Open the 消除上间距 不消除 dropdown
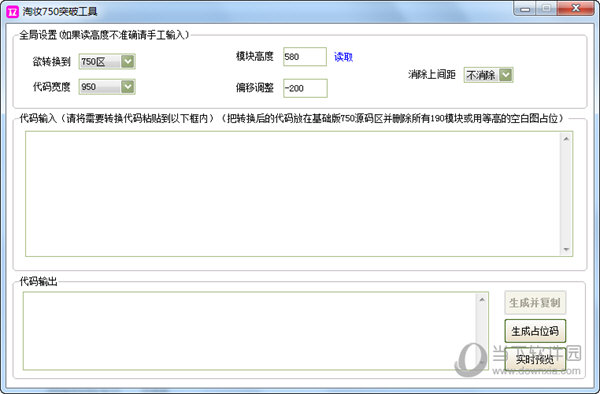Screen dimensions: 600x394 [x=488, y=75]
